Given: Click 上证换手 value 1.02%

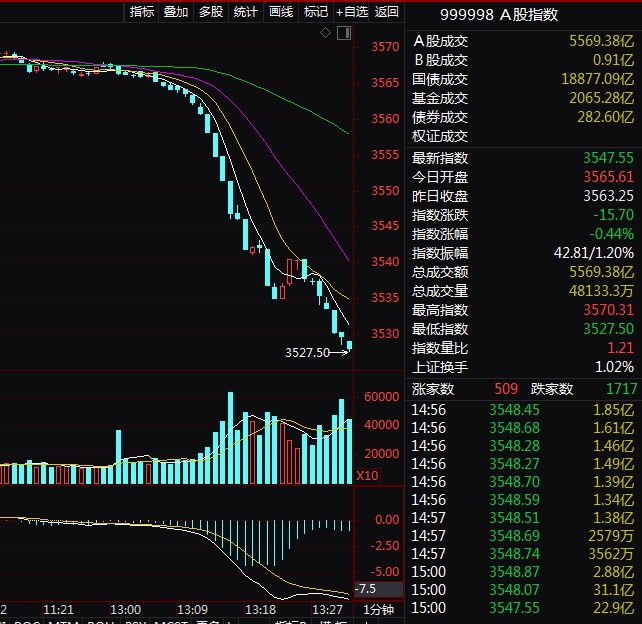Looking at the screenshot, I should (615, 367).
